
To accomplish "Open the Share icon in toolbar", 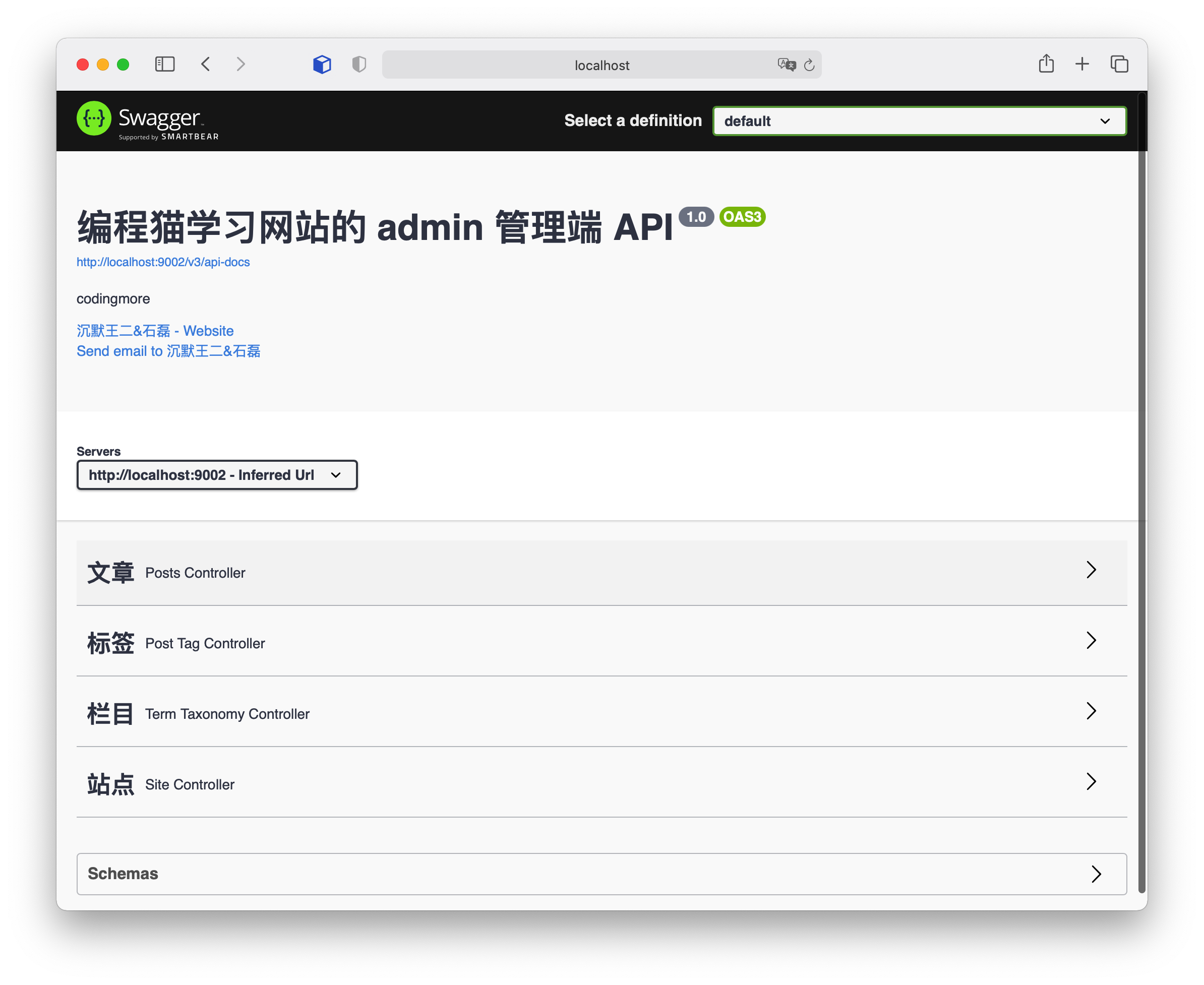I will click(x=1046, y=64).
